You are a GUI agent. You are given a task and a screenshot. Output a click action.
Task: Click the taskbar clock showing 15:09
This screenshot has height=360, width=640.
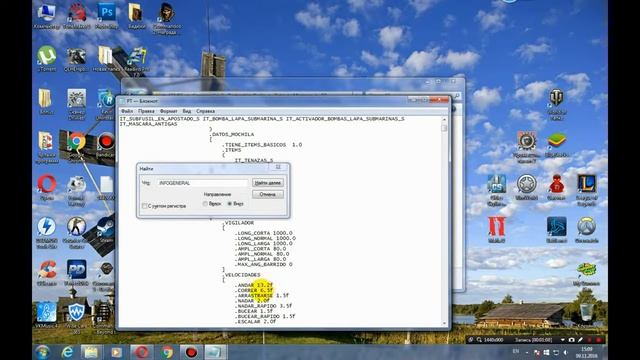click(587, 353)
